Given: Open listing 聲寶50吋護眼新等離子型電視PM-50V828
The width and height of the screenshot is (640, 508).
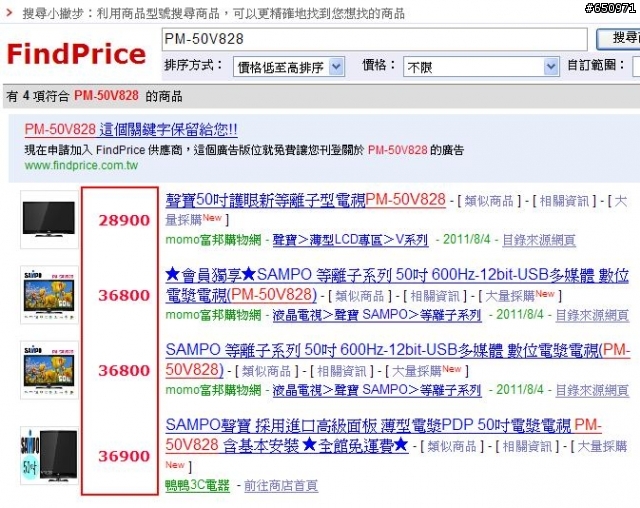Looking at the screenshot, I should tap(305, 200).
